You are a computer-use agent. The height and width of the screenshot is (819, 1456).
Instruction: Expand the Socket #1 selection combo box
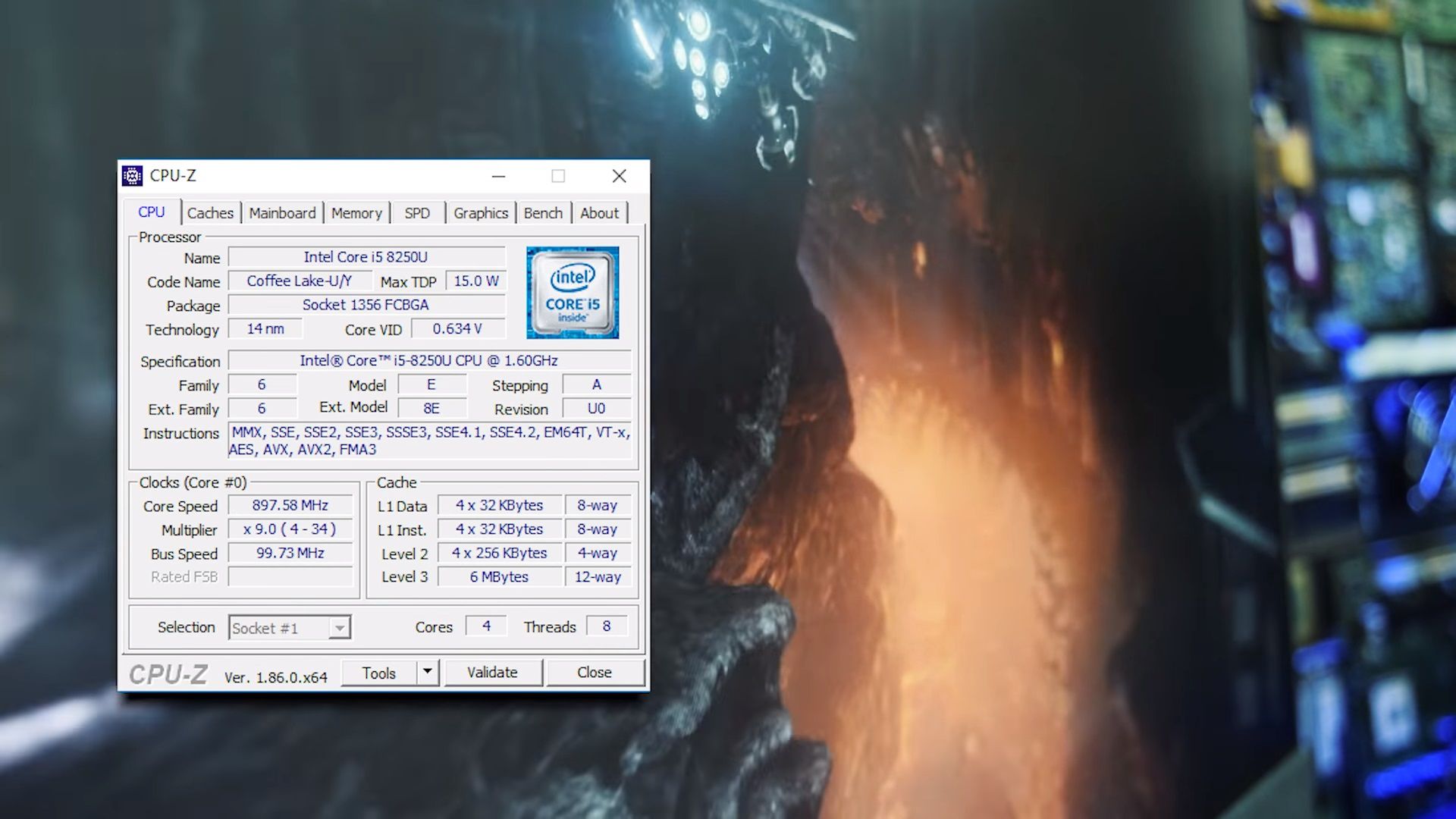click(x=340, y=628)
